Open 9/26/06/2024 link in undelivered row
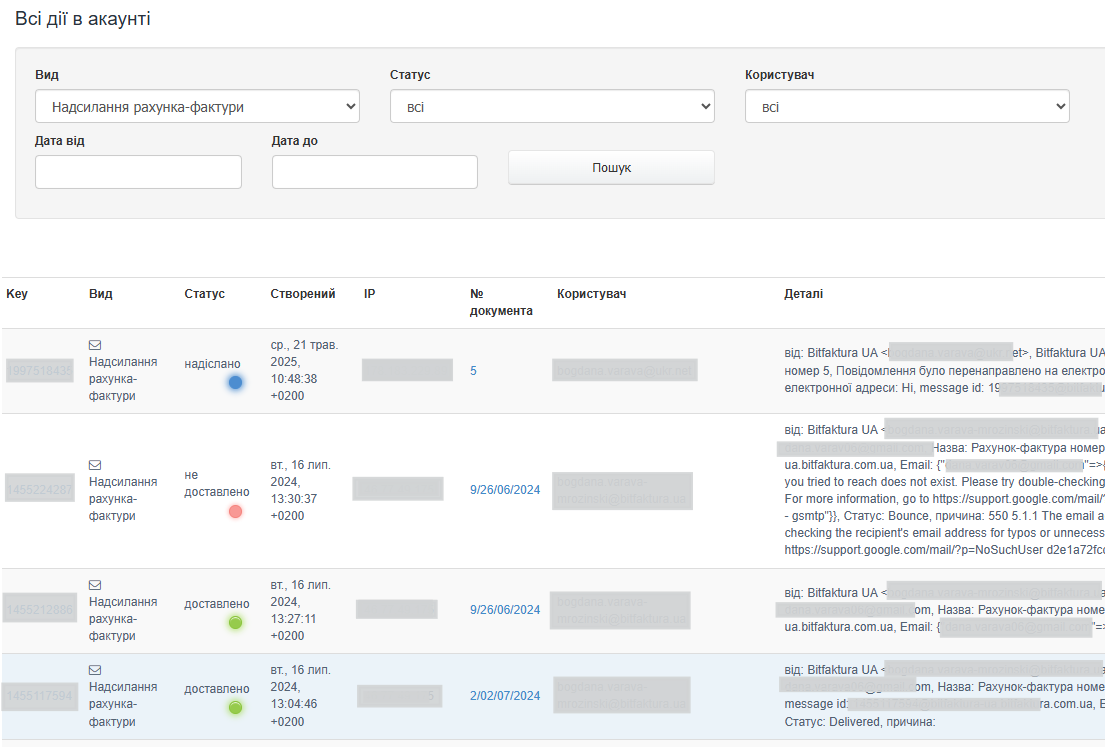This screenshot has width=1105, height=747. (505, 490)
